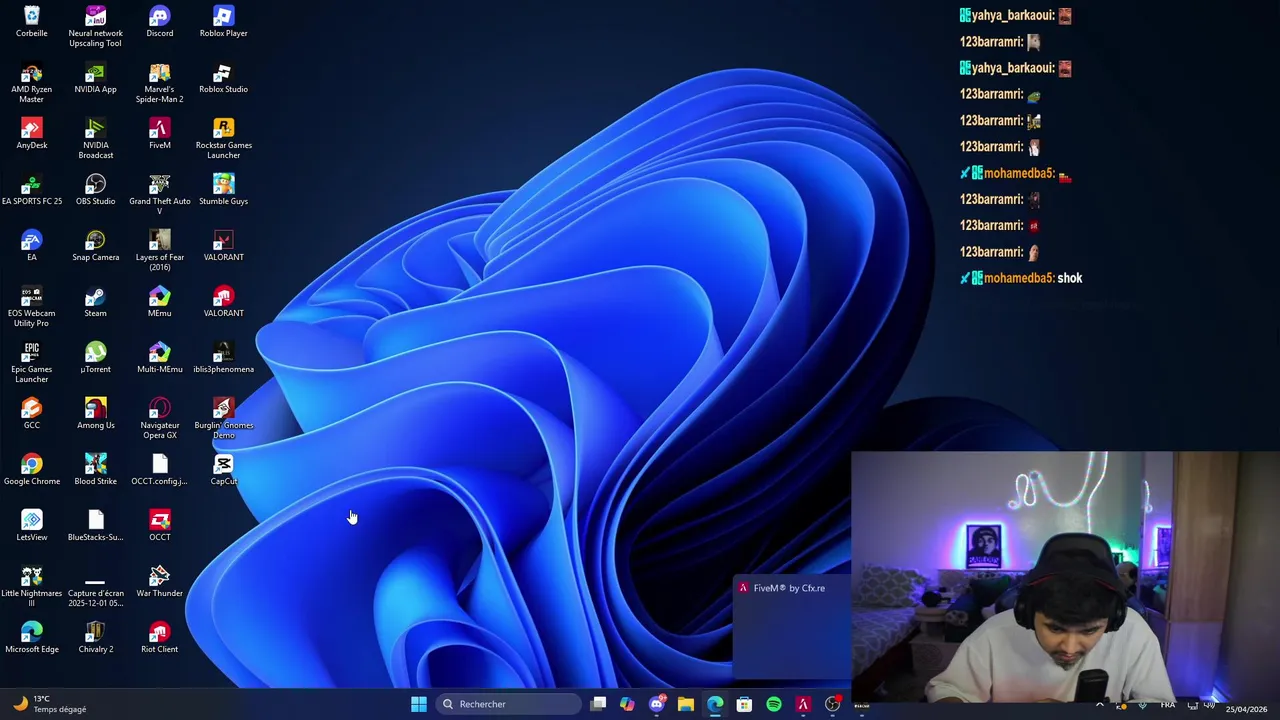Select Grand Theft Auto V shortcut
The width and height of the screenshot is (1280, 720).
pos(159,195)
